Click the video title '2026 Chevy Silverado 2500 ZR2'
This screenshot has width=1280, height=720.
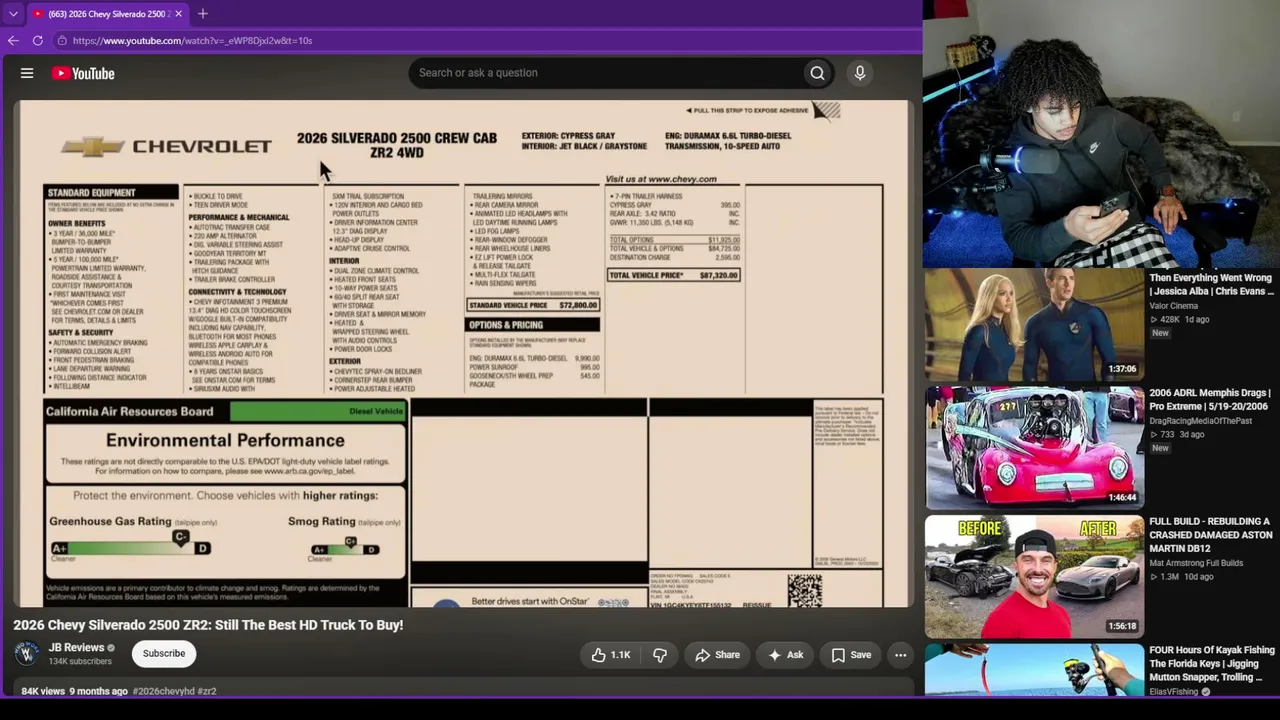click(208, 625)
